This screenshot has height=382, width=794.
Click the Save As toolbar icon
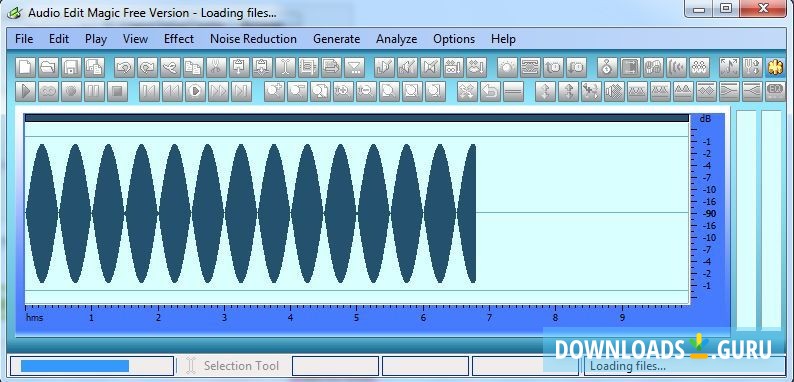tap(95, 67)
